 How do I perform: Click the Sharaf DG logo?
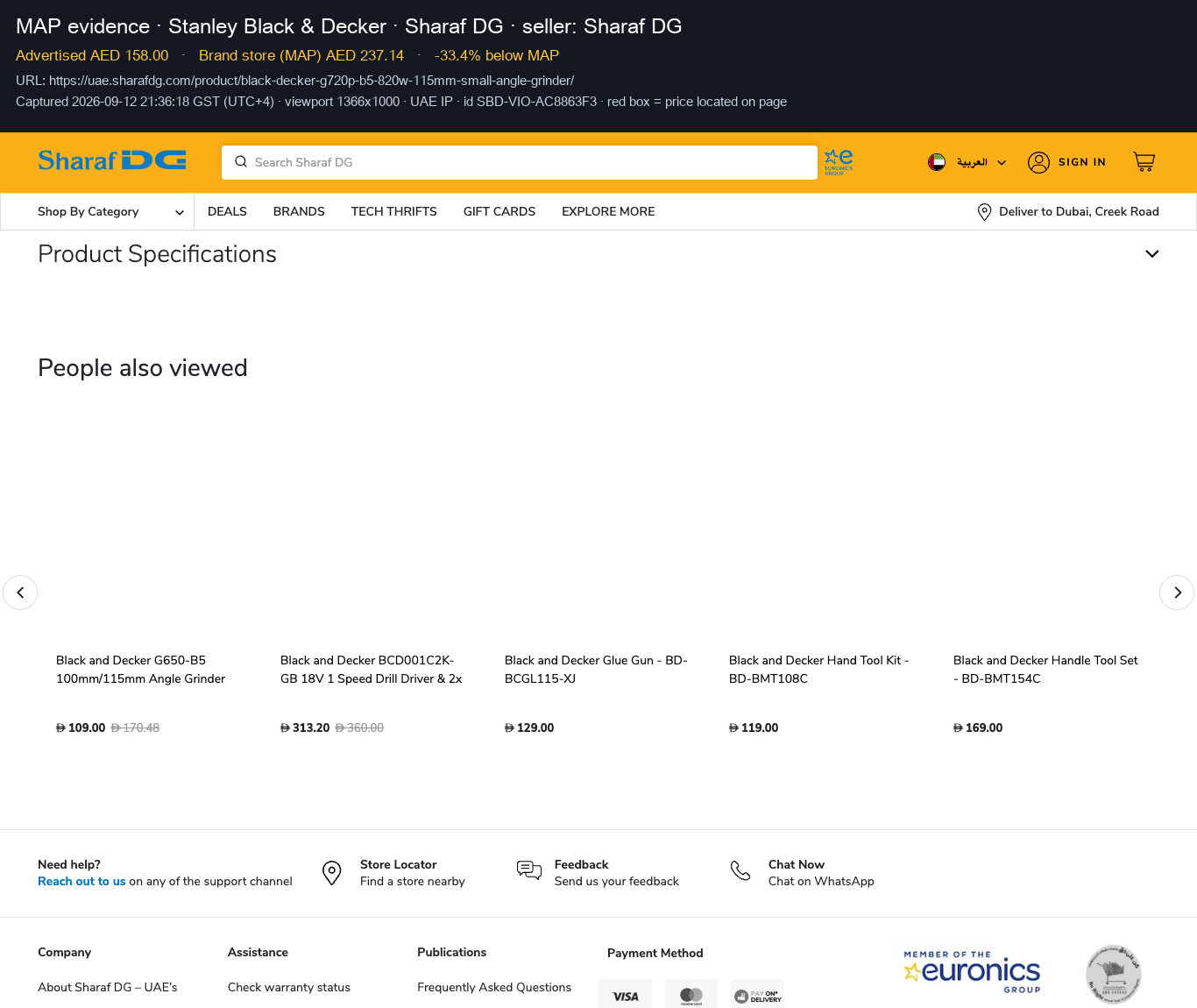coord(112,161)
